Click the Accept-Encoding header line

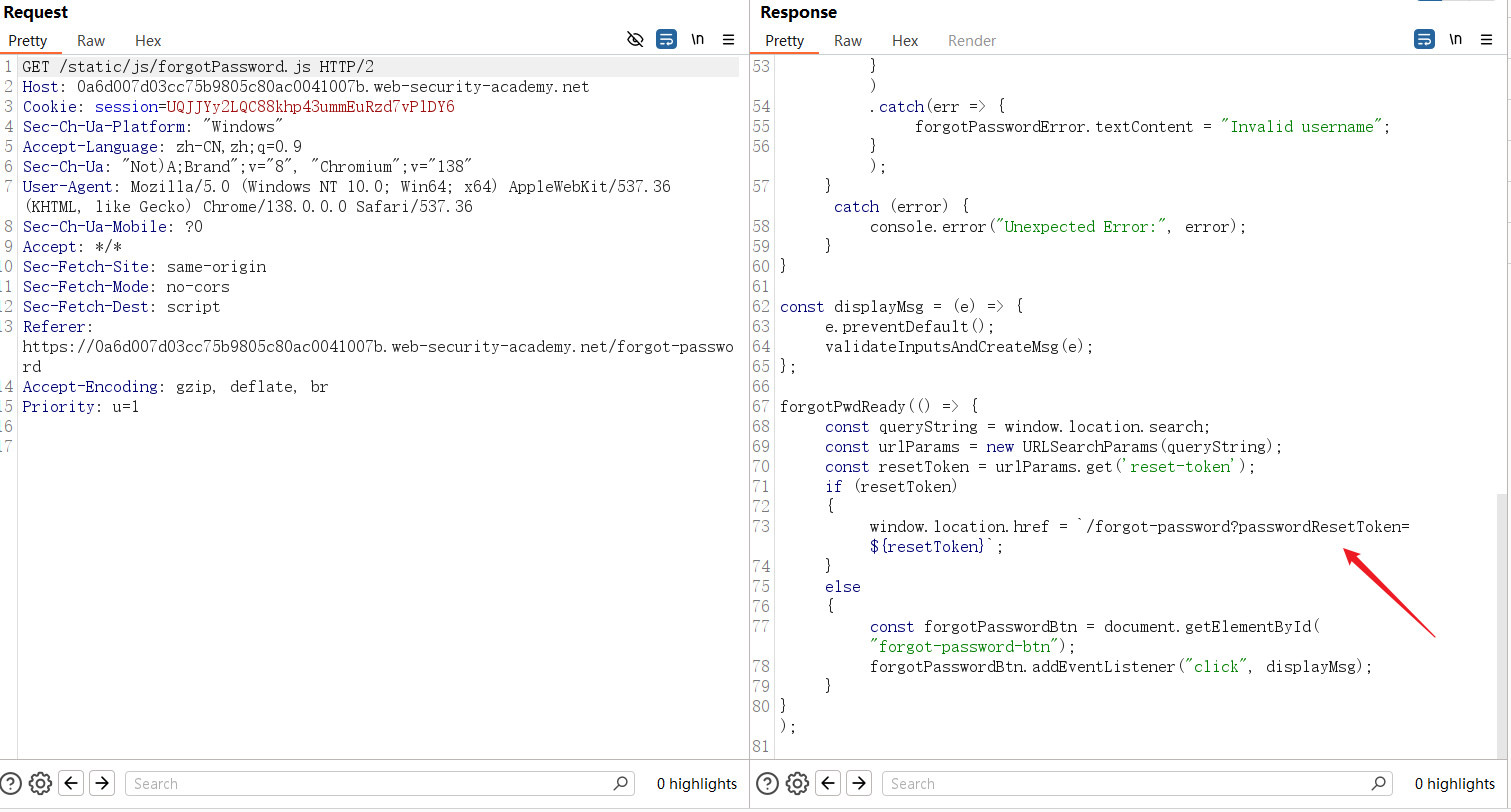tap(175, 387)
